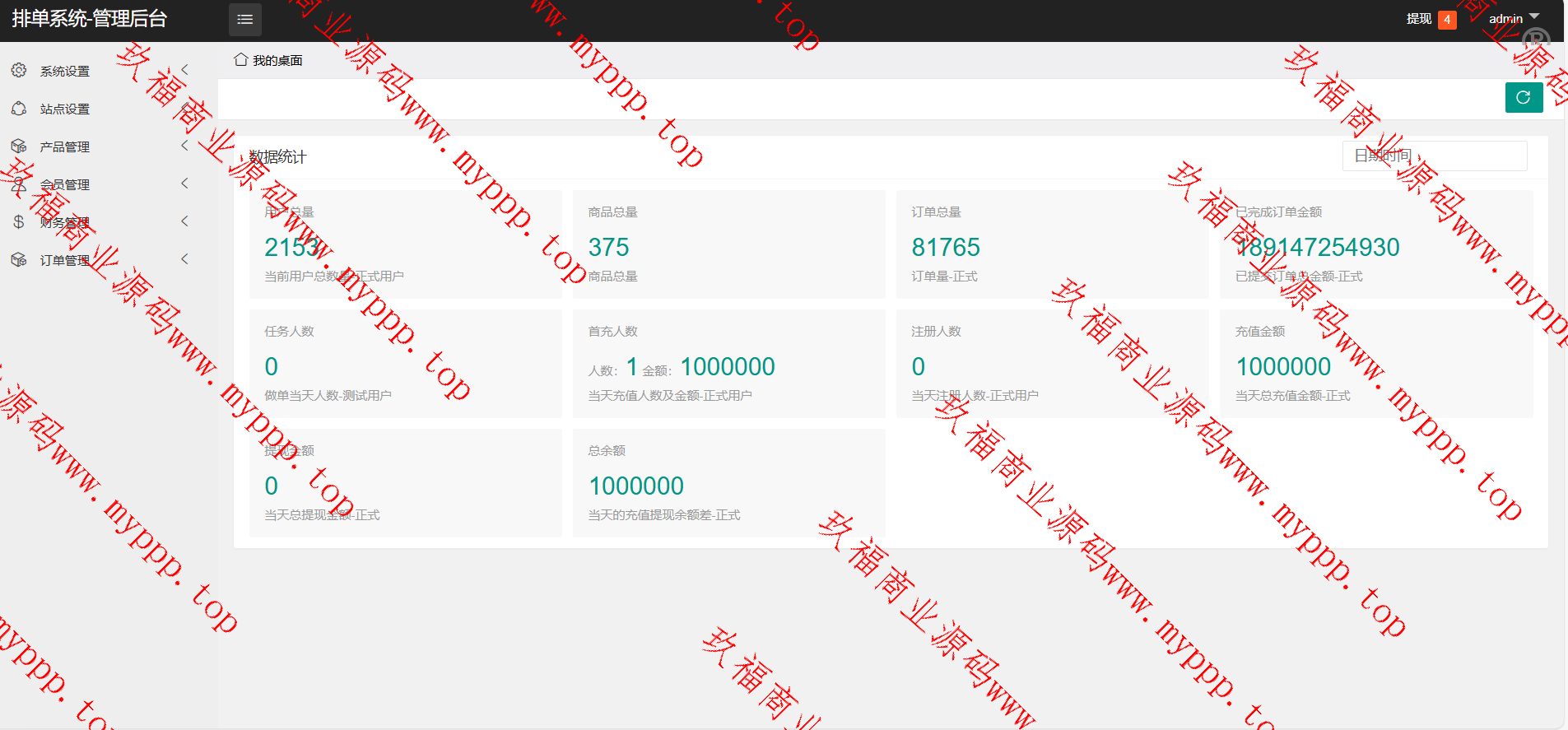This screenshot has width=1568, height=730.
Task: Expand the 系统设置 submenu chevron
Action: pos(185,70)
